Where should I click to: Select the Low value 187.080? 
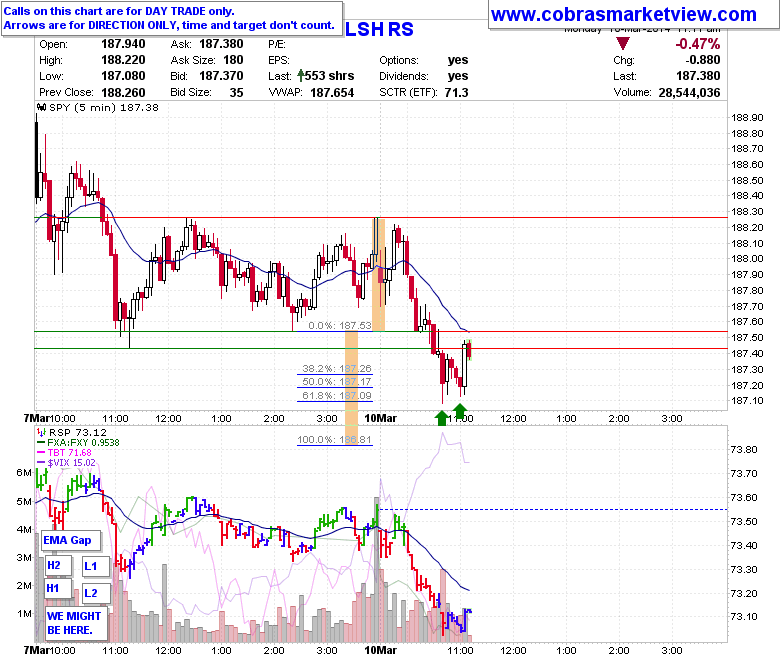tap(123, 76)
